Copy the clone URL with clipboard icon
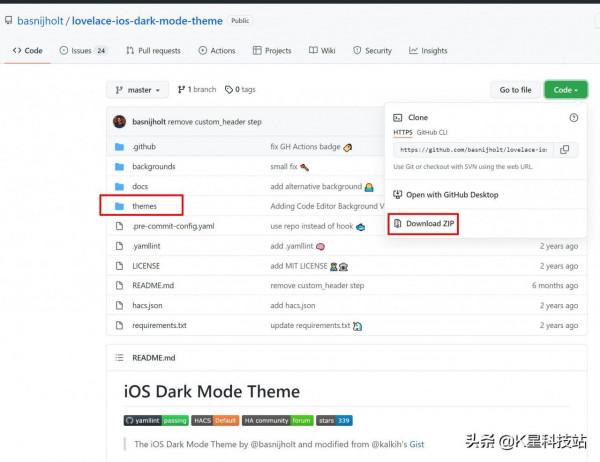Screen dimensions: 600x462 pyautogui.click(x=564, y=150)
